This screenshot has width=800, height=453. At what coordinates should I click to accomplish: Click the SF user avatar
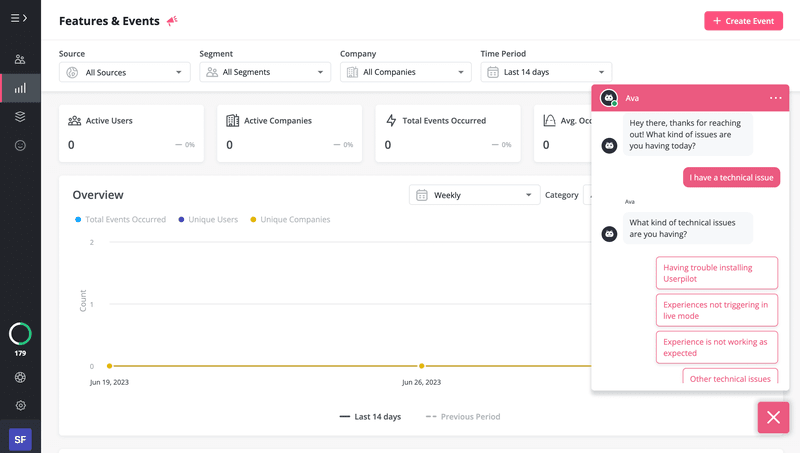pyautogui.click(x=20, y=439)
